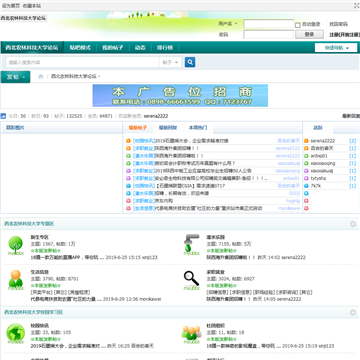This screenshot has height=360, width=360.
Task: Select the 最新回复 tab
Action: (168, 128)
